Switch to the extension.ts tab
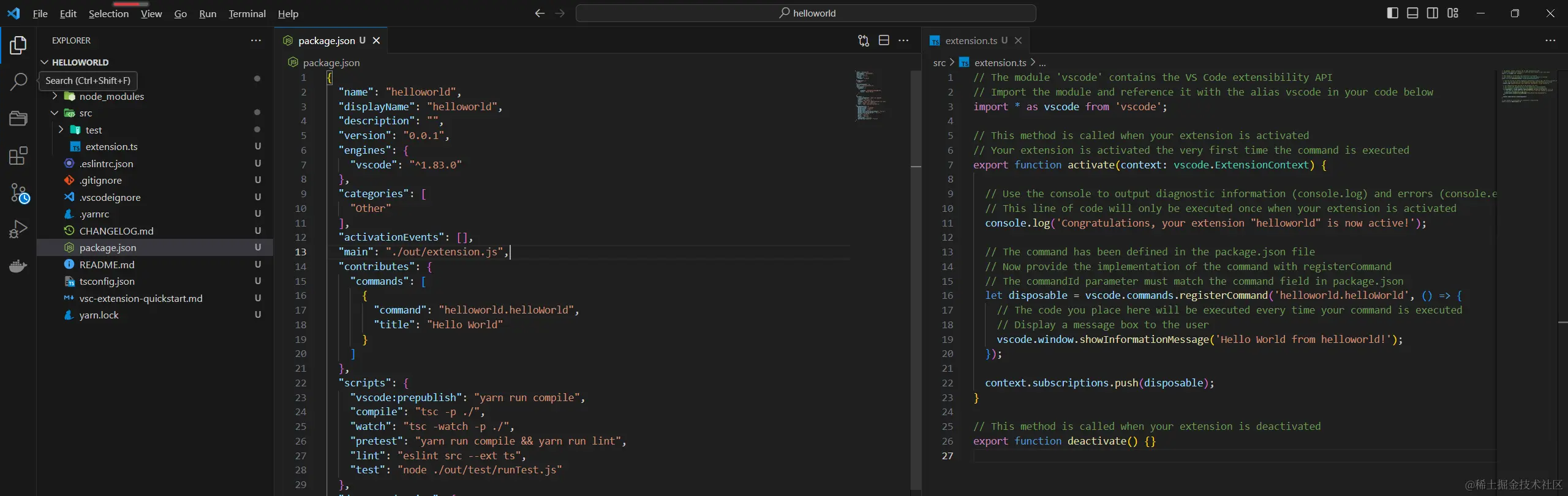The height and width of the screenshot is (496, 1568). pyautogui.click(x=970, y=40)
